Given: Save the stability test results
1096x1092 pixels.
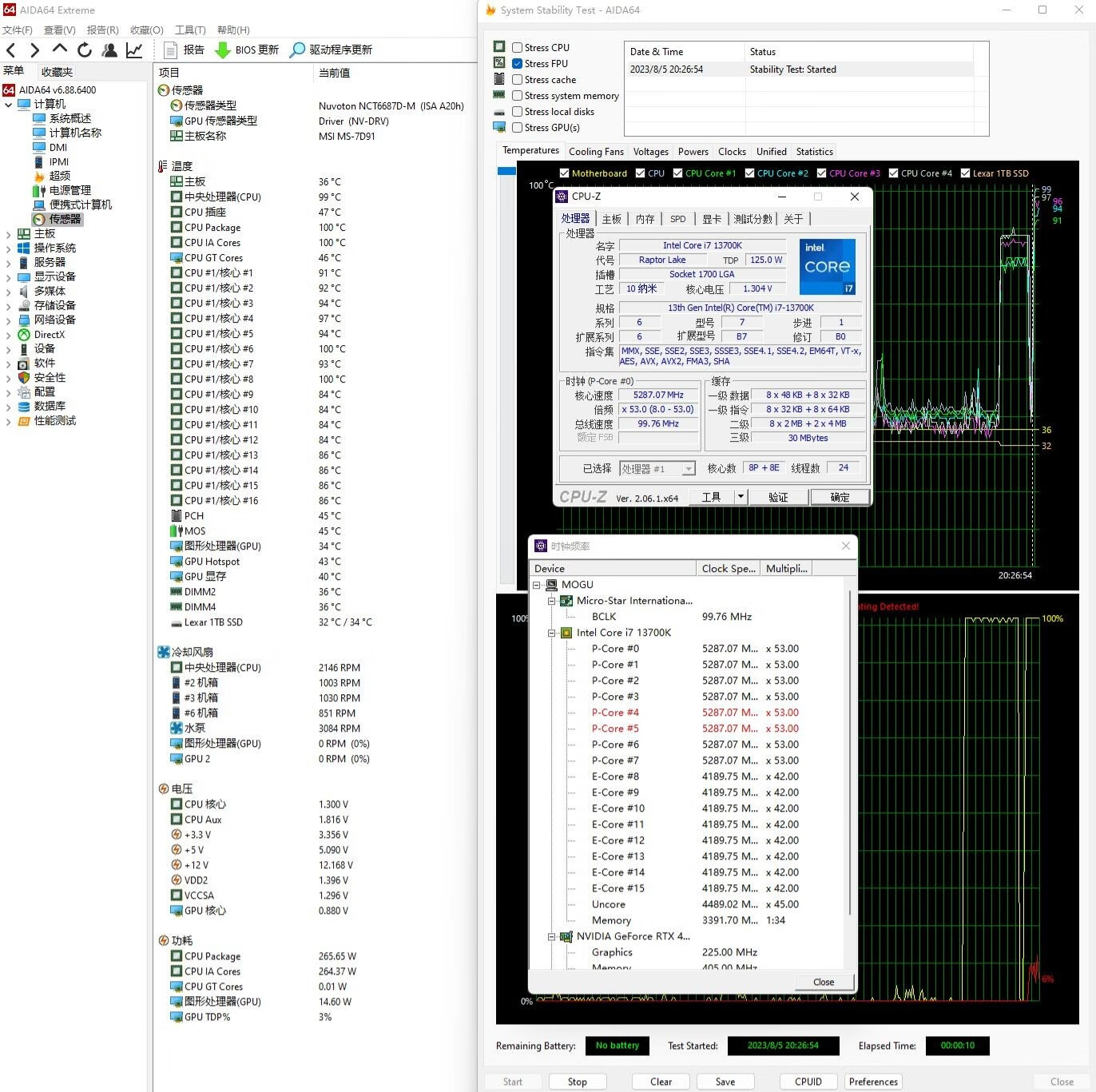Looking at the screenshot, I should (725, 1082).
